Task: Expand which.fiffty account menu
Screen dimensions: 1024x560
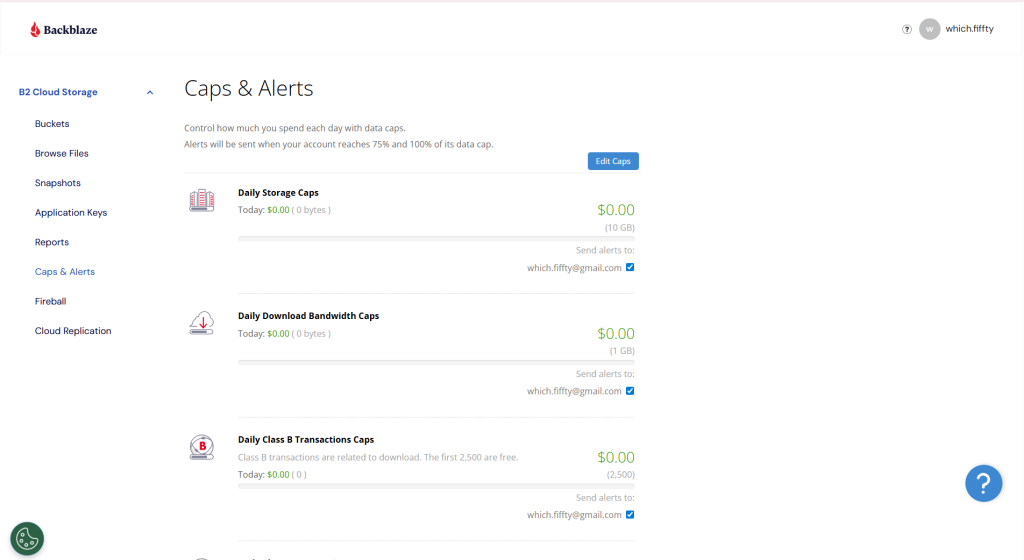Action: coord(969,29)
